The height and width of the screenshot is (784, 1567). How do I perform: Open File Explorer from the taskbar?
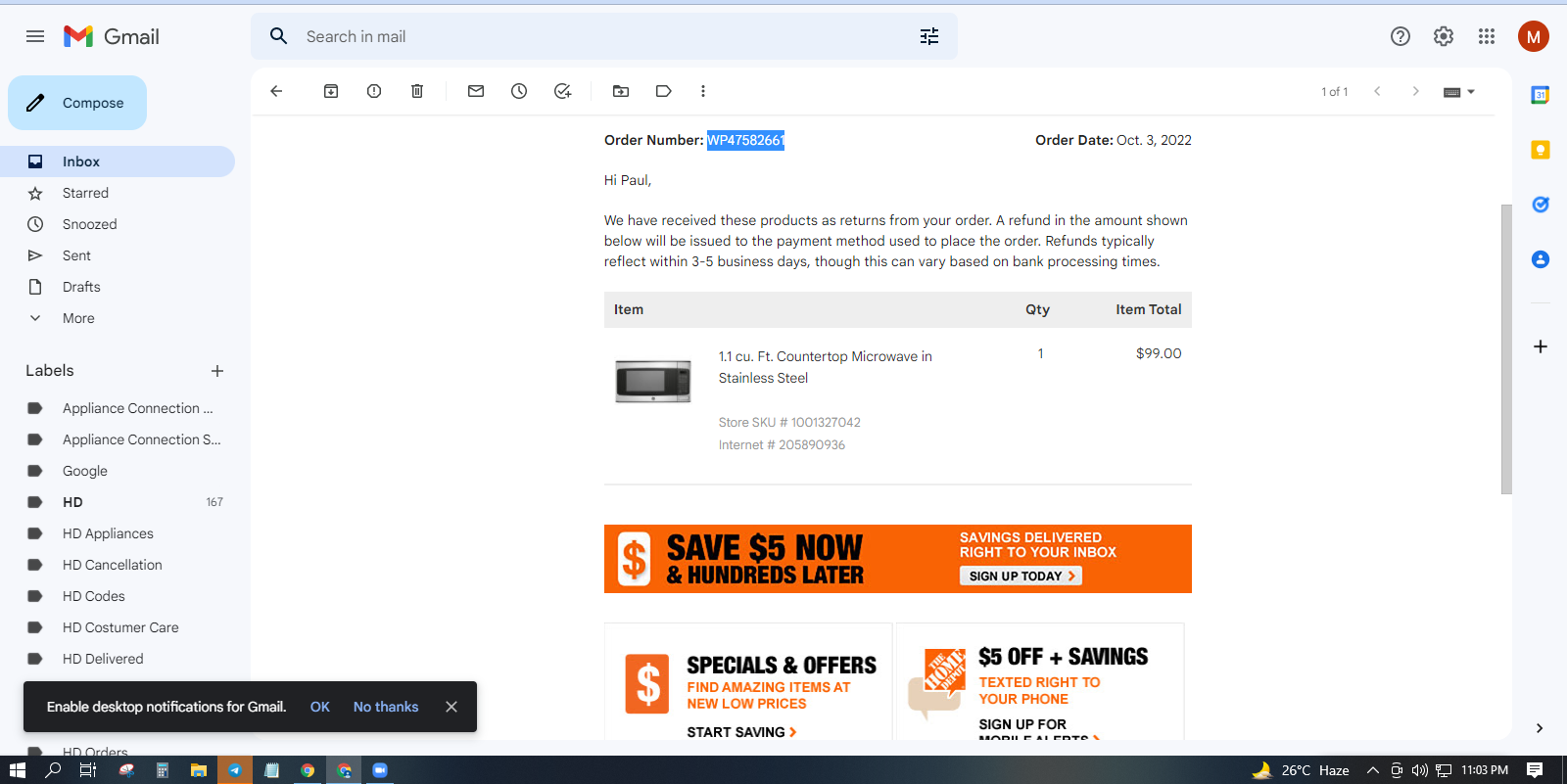199,770
